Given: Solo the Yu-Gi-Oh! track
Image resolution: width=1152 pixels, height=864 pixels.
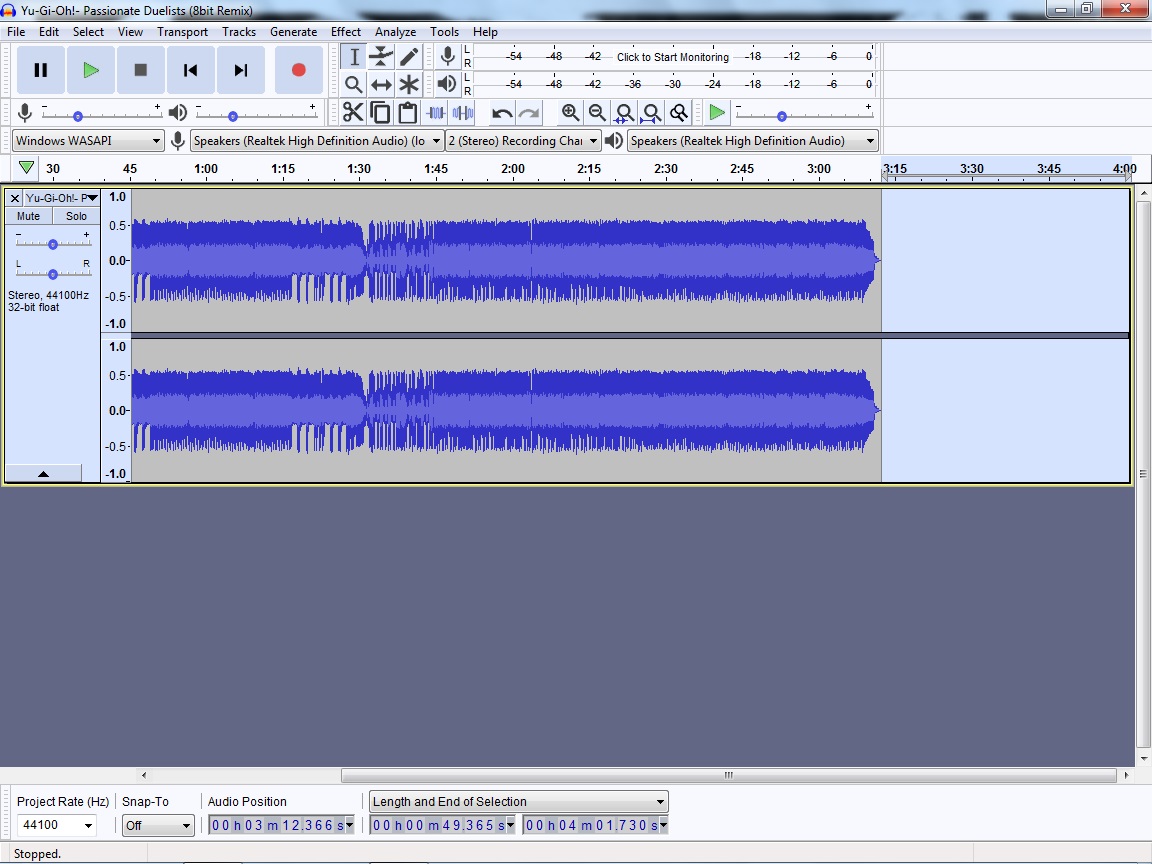Looking at the screenshot, I should (x=76, y=216).
